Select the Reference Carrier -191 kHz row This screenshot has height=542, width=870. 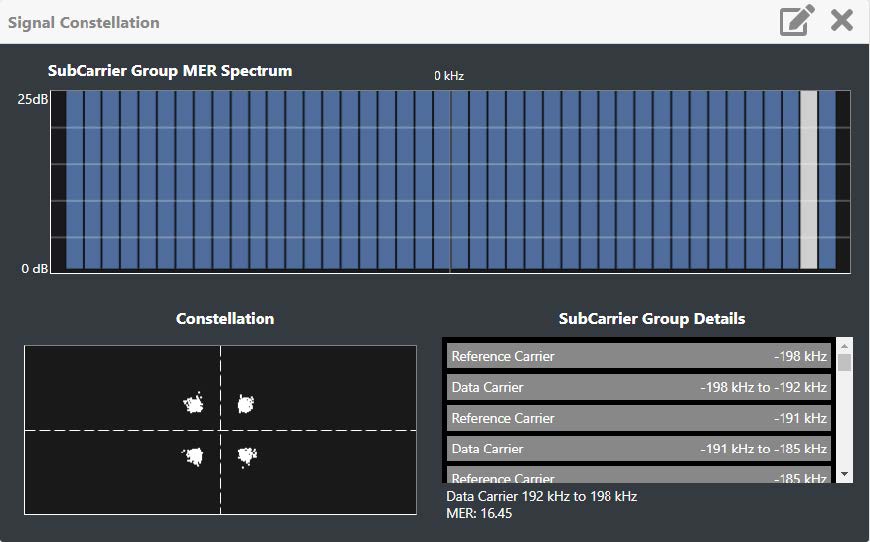point(638,418)
